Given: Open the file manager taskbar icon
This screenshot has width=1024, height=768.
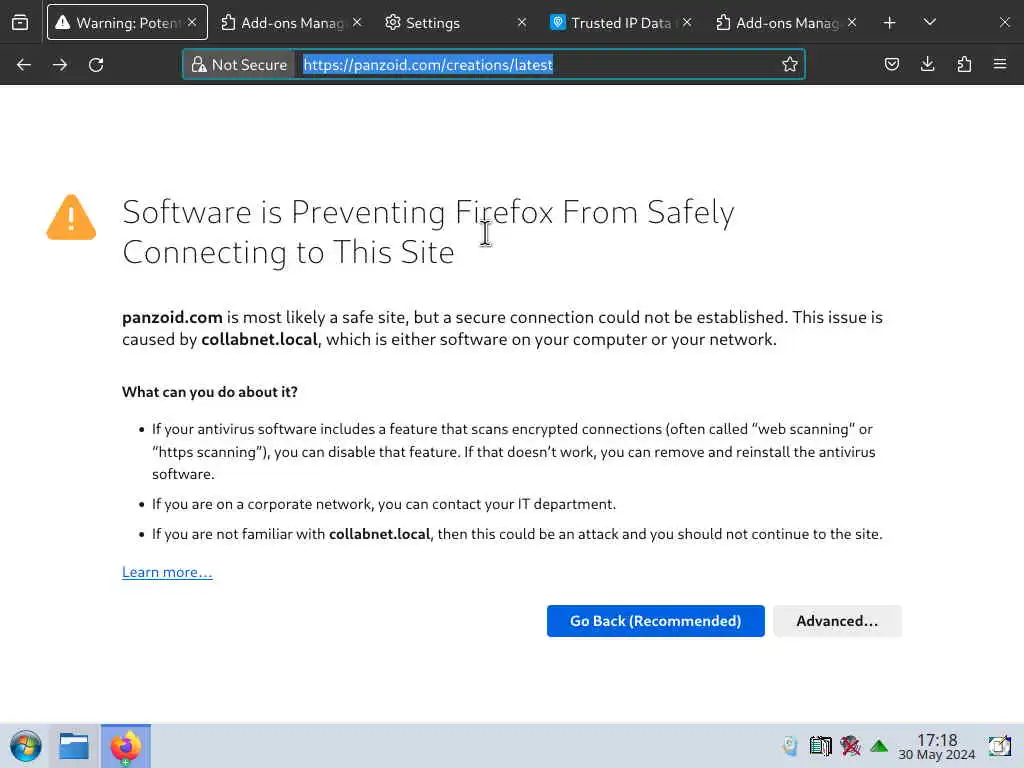Looking at the screenshot, I should (x=74, y=746).
